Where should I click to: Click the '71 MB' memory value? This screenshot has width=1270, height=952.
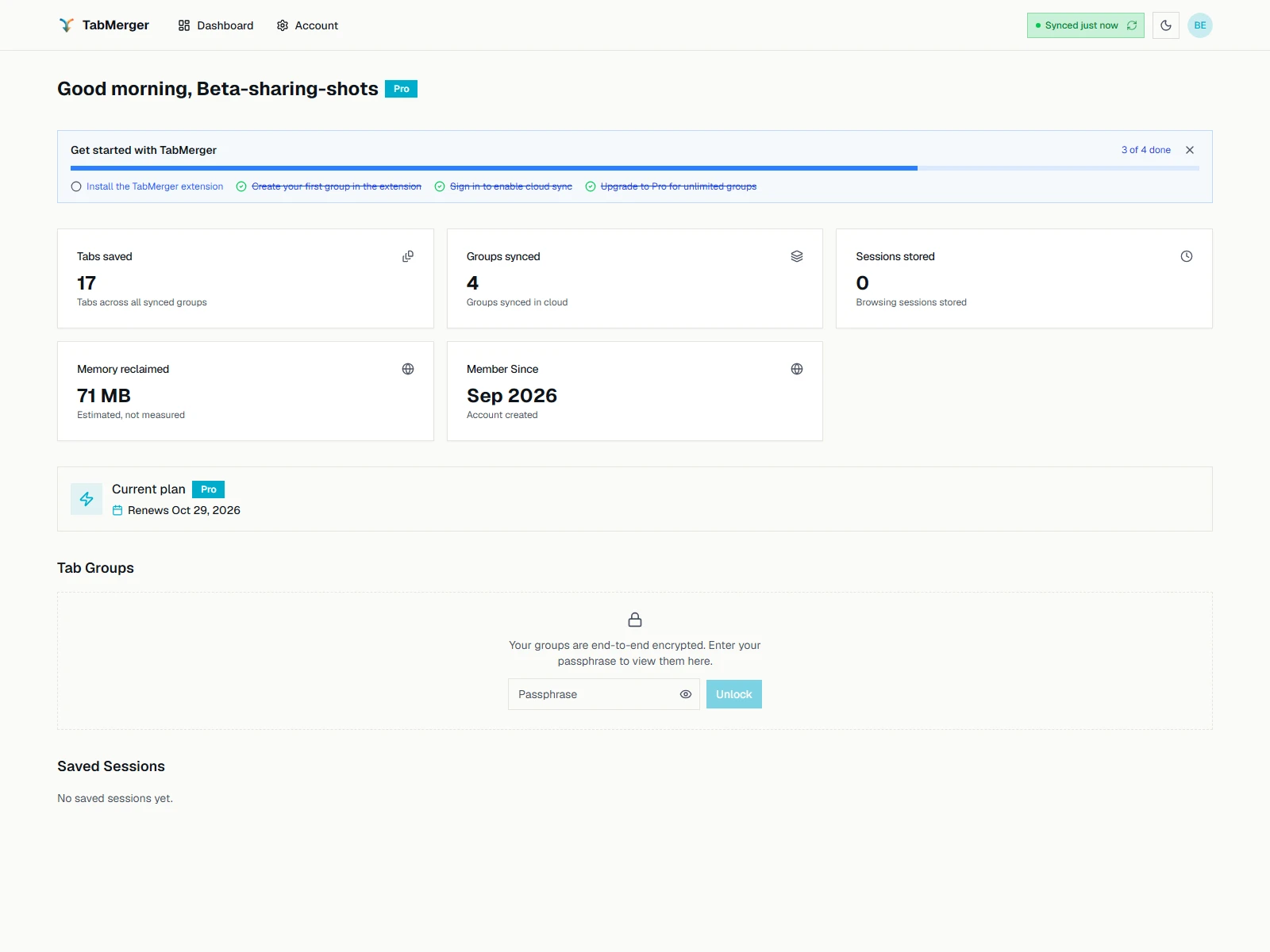coord(104,396)
